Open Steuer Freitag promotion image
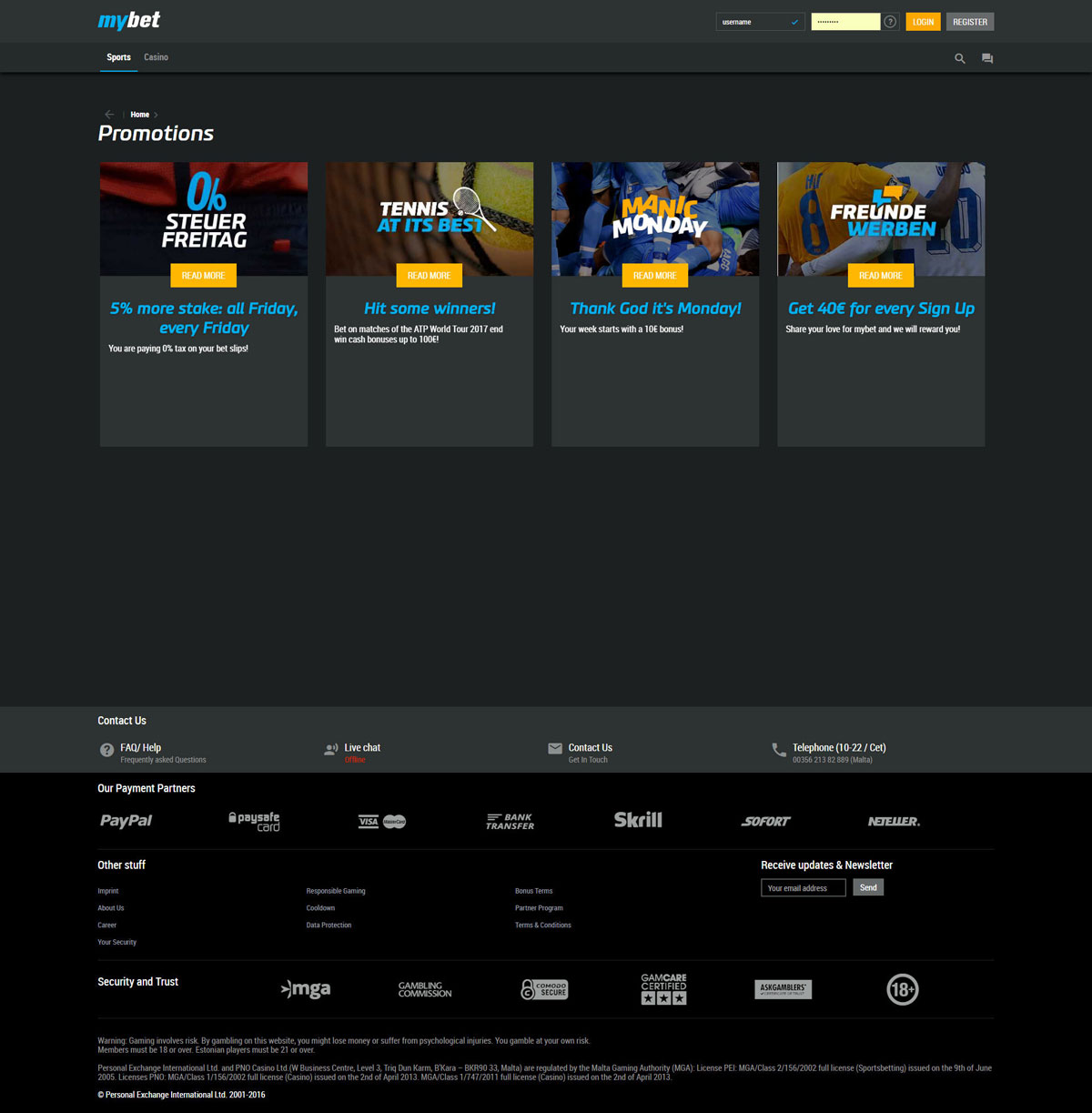Viewport: 1092px width, 1113px height. point(204,219)
